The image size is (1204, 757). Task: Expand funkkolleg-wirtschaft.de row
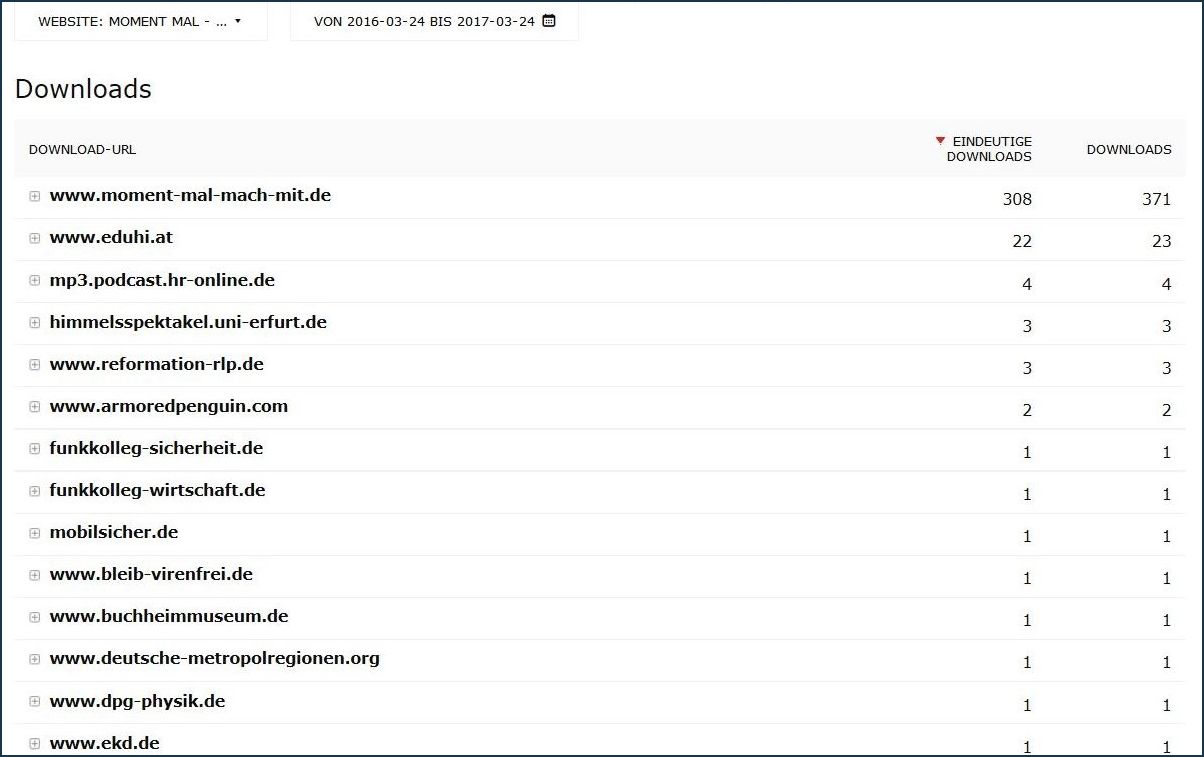click(x=35, y=491)
